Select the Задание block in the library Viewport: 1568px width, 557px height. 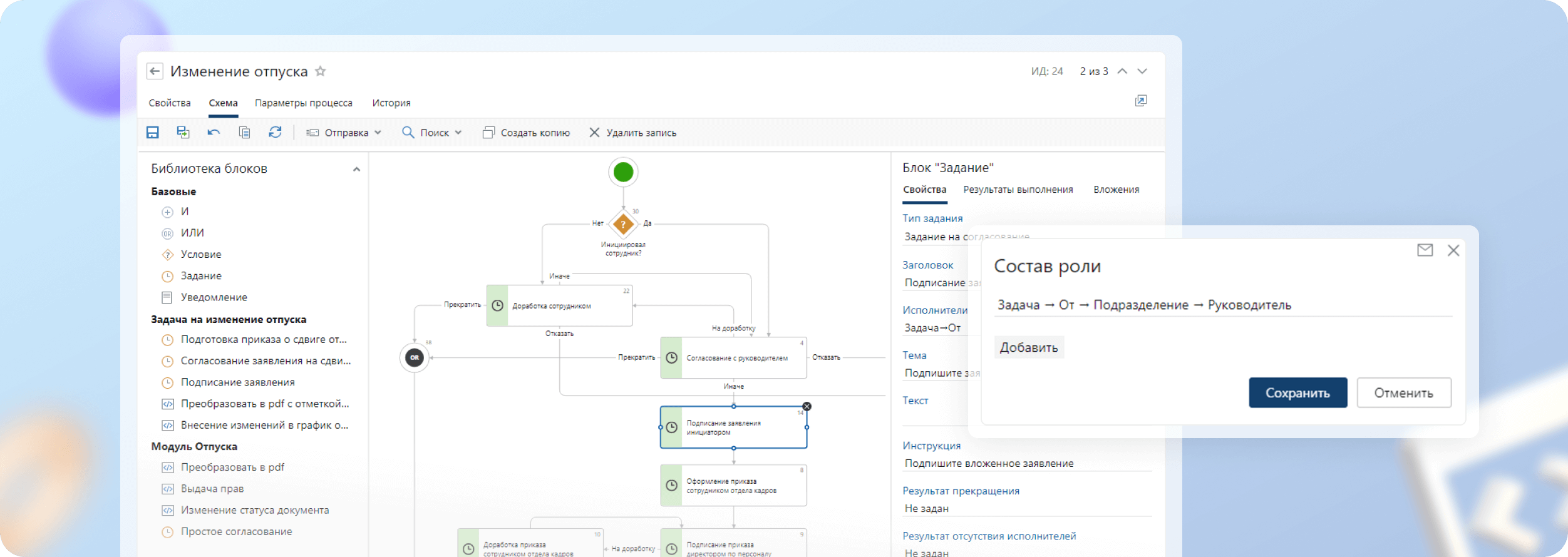(192, 276)
